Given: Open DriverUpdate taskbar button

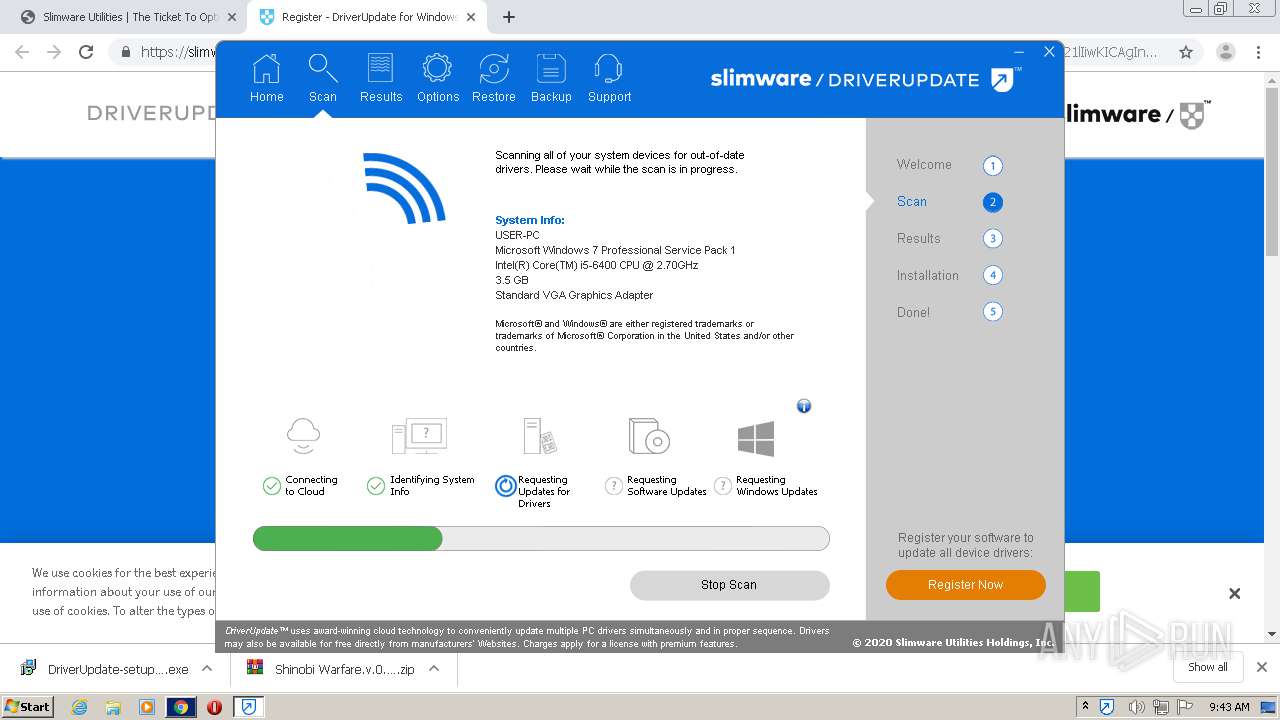Looking at the screenshot, I should (x=248, y=707).
